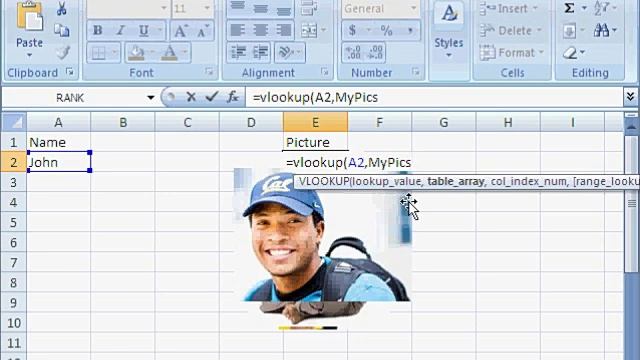The height and width of the screenshot is (360, 640).
Task: Open the Number dialog launcher
Action: click(x=416, y=72)
